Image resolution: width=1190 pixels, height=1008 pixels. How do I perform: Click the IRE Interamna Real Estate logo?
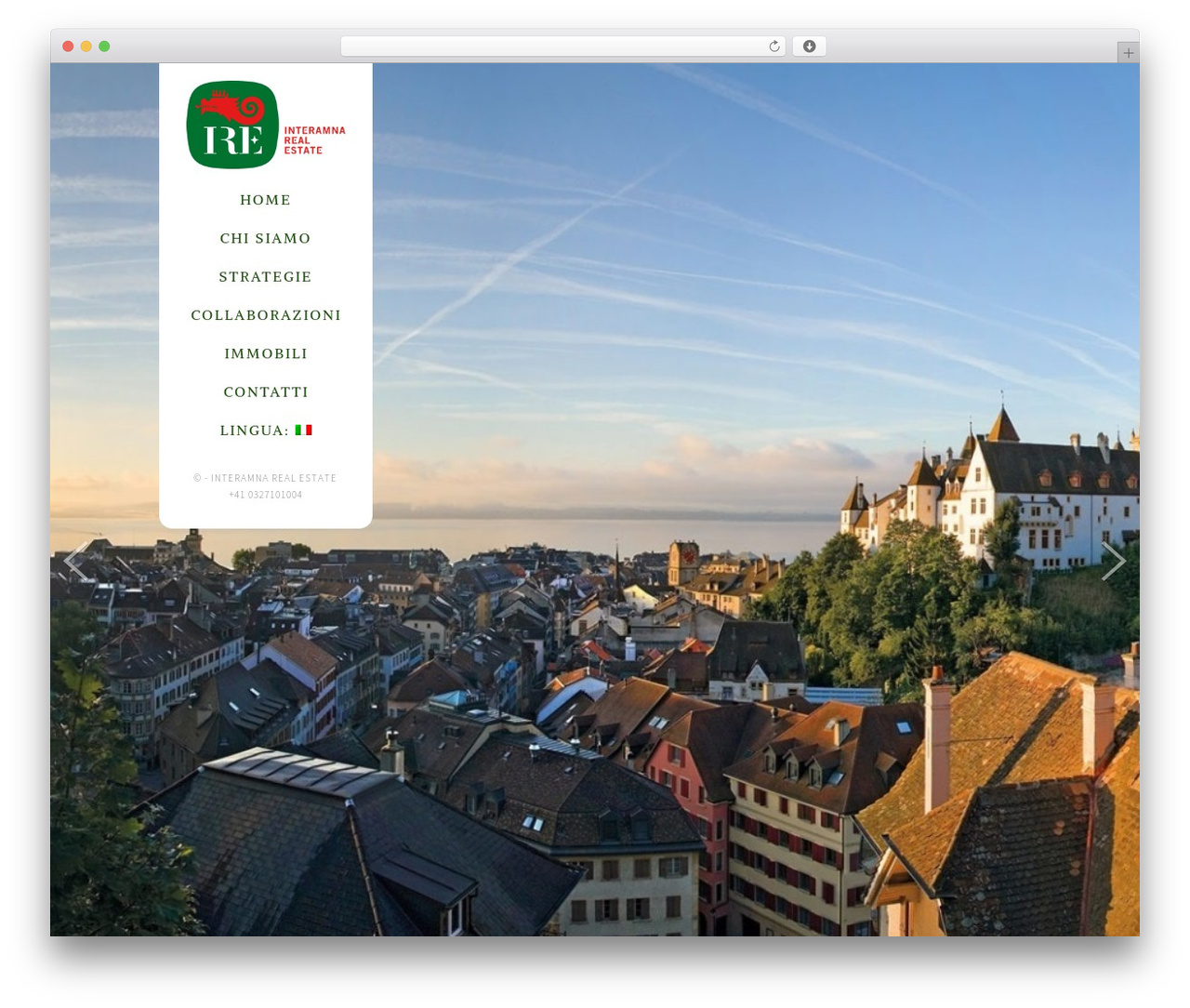266,125
